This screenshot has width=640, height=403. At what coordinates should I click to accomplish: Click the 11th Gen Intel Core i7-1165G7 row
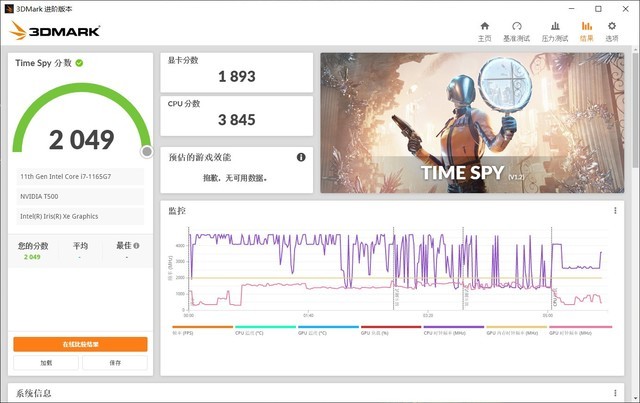[80, 176]
